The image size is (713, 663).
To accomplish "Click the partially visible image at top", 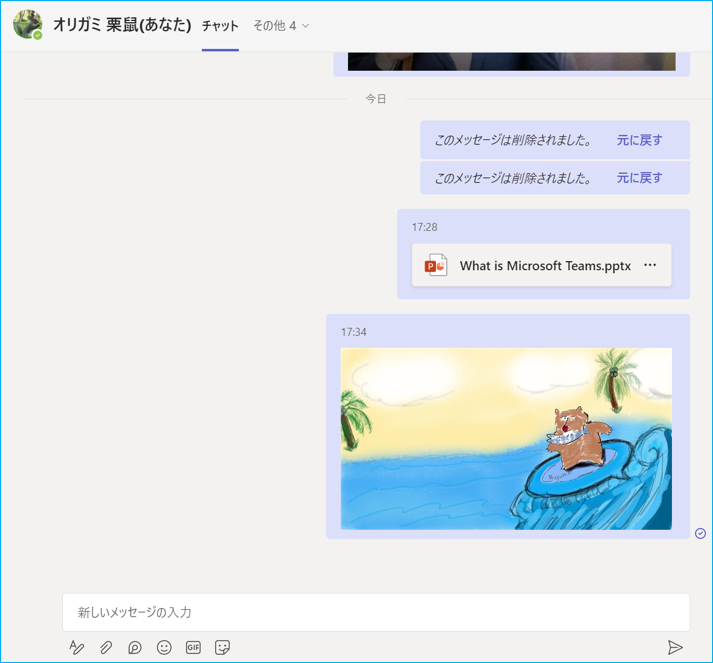I will (x=511, y=62).
